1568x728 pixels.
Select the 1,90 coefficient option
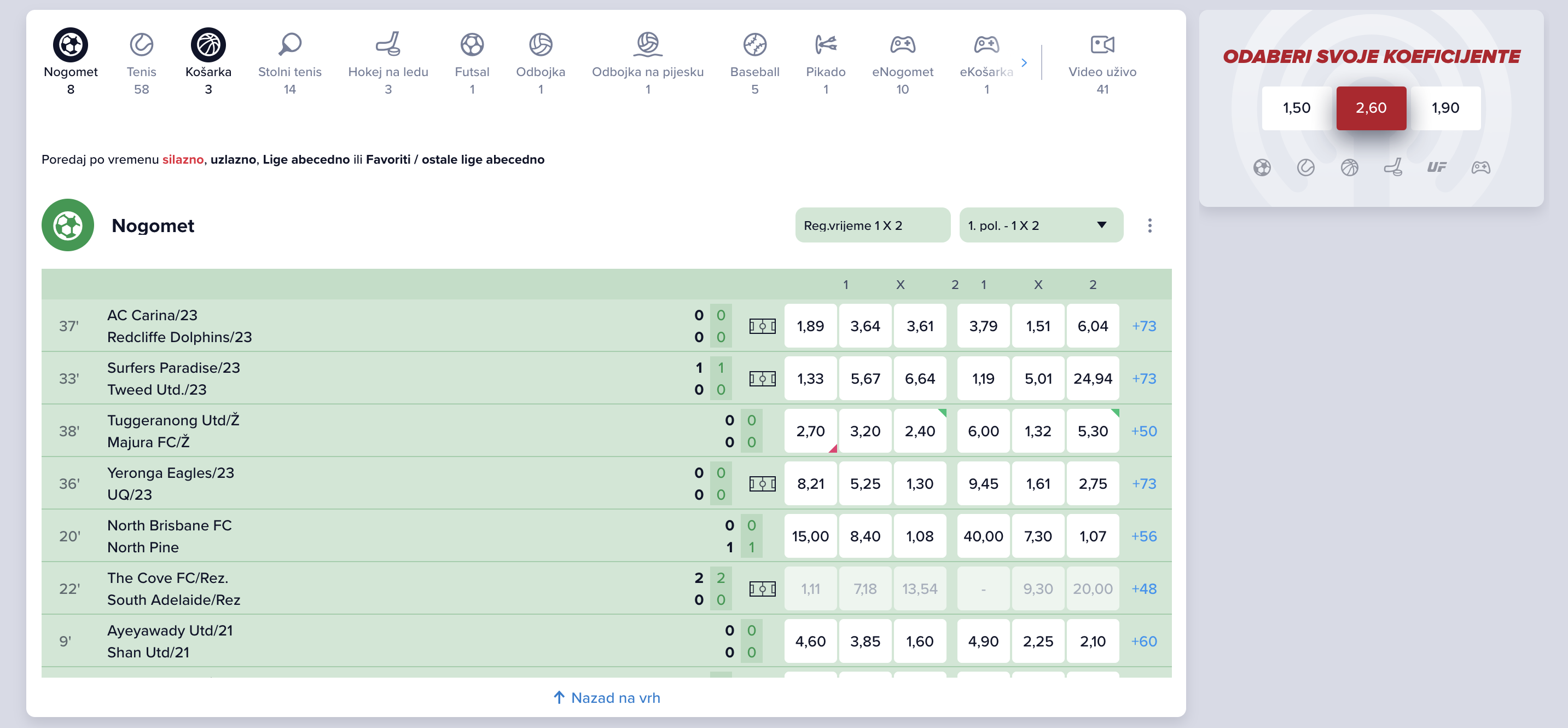[x=1445, y=108]
